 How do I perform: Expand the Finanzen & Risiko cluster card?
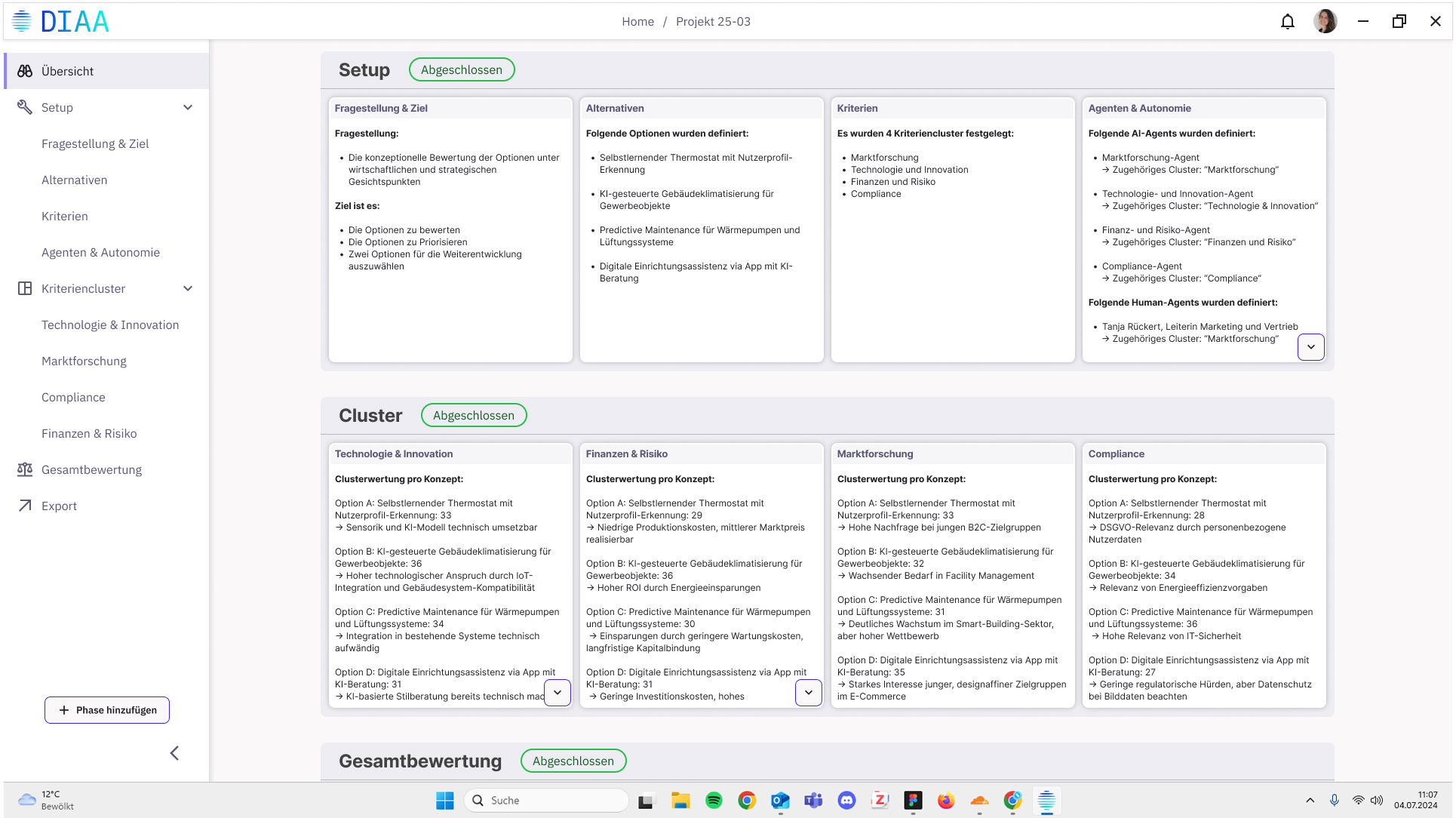[x=808, y=692]
